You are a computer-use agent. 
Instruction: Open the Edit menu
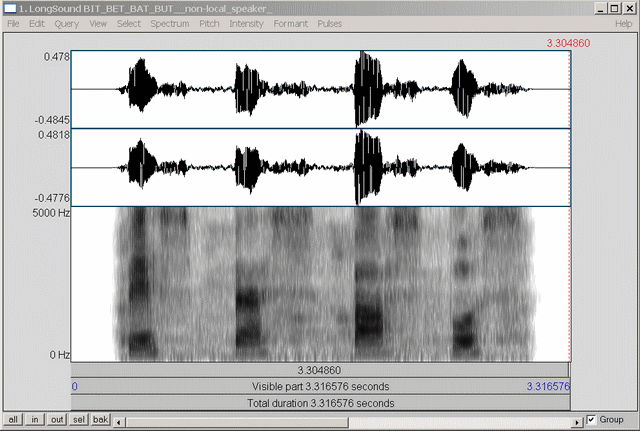click(x=37, y=23)
